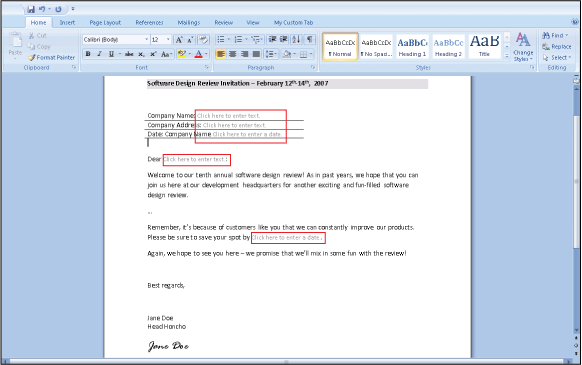Click the Undo arrow icon
This screenshot has width=582, height=365.
pyautogui.click(x=42, y=9)
